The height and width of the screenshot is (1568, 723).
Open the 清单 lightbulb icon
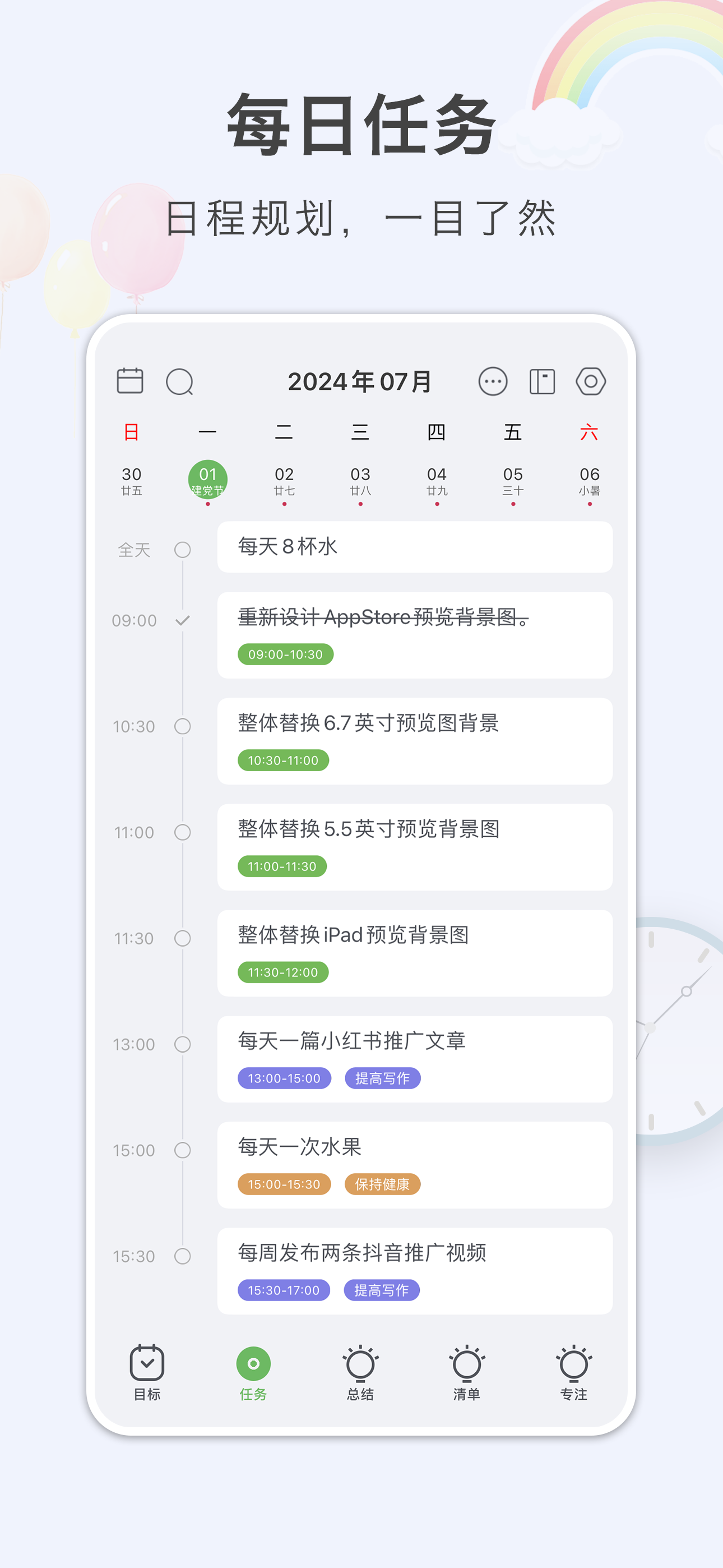pos(467,1362)
